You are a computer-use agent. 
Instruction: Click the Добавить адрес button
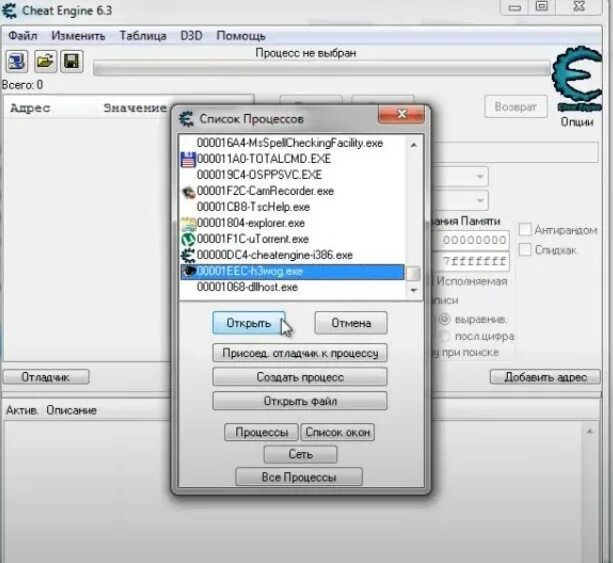(545, 377)
